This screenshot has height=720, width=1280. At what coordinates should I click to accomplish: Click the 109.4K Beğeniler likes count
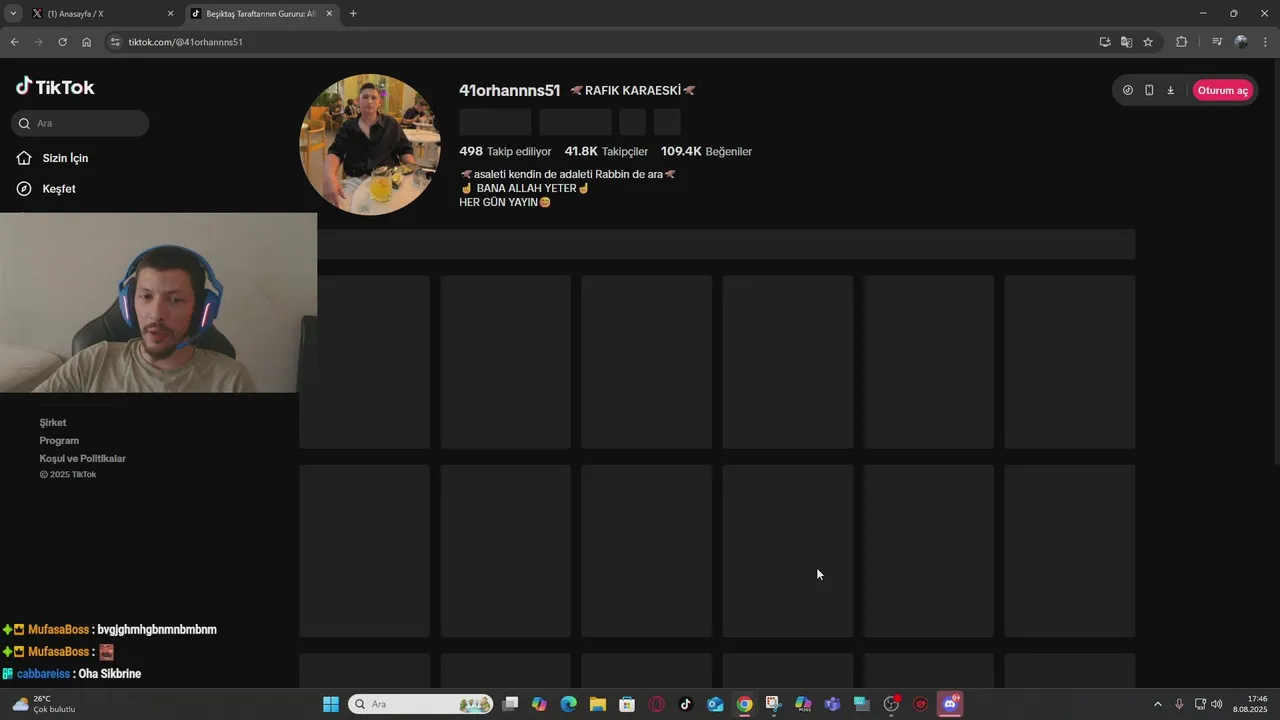pos(706,151)
